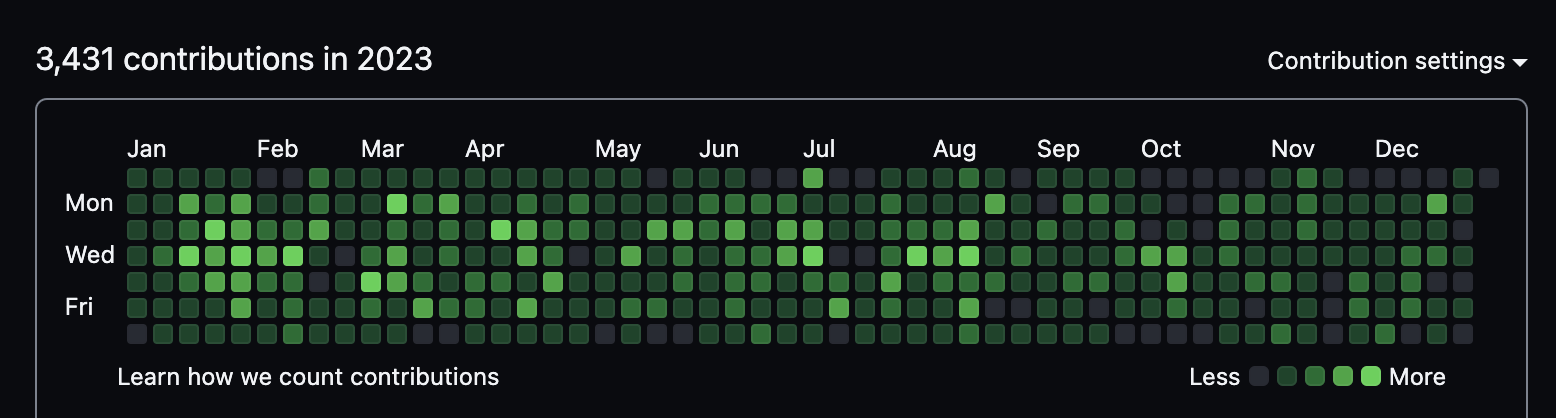The width and height of the screenshot is (1556, 418).
Task: Click the Jun month label
Action: 719,150
